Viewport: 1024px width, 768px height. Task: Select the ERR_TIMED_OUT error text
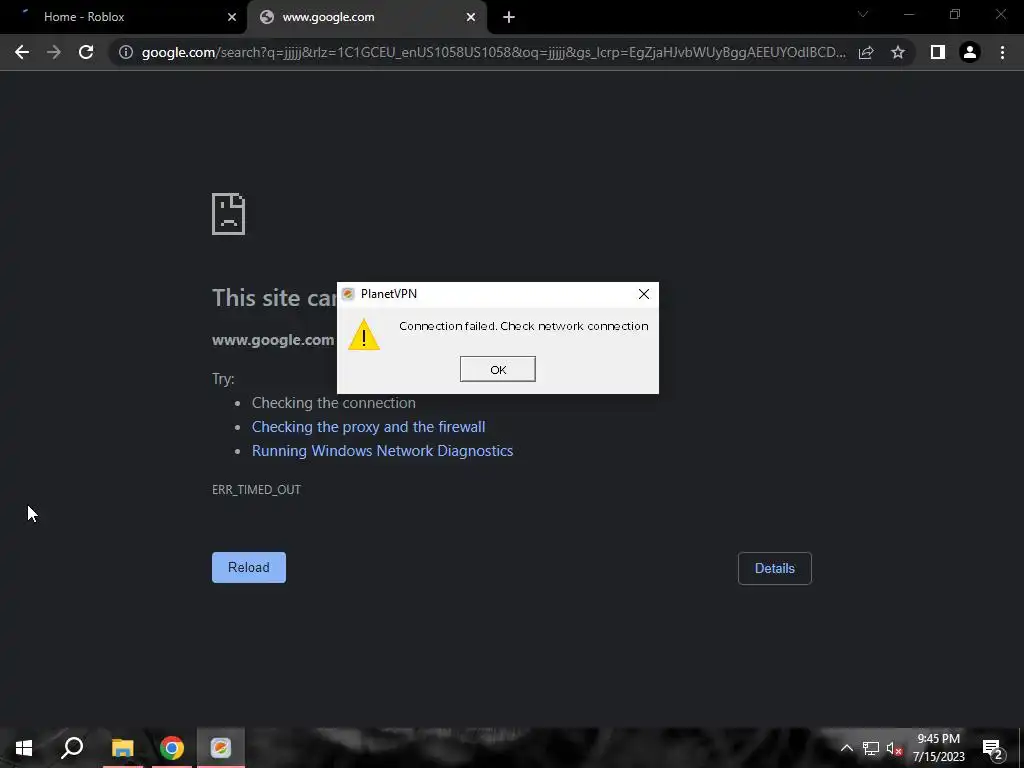click(x=256, y=490)
